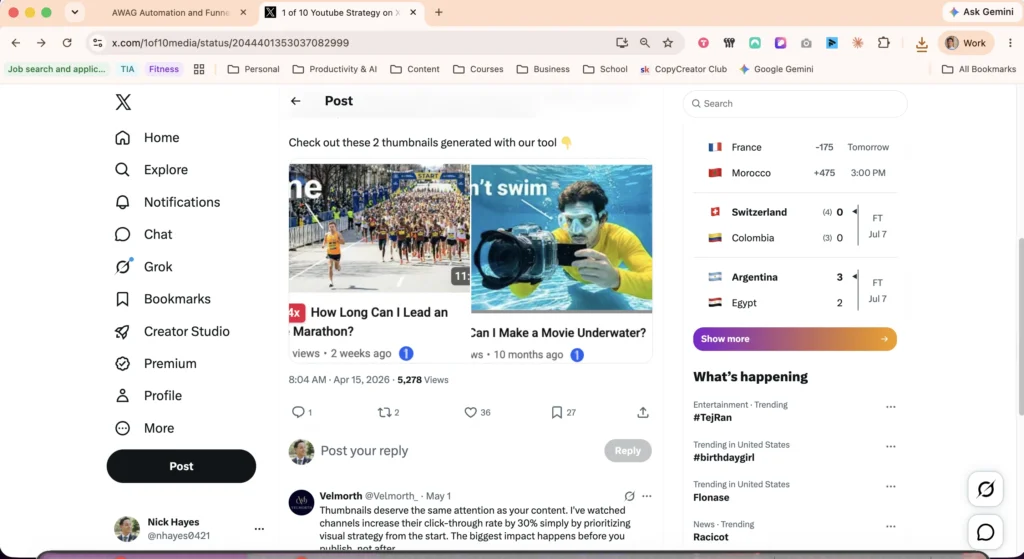This screenshot has width=1024, height=559.
Task: Reload the page
Action: 67,43
